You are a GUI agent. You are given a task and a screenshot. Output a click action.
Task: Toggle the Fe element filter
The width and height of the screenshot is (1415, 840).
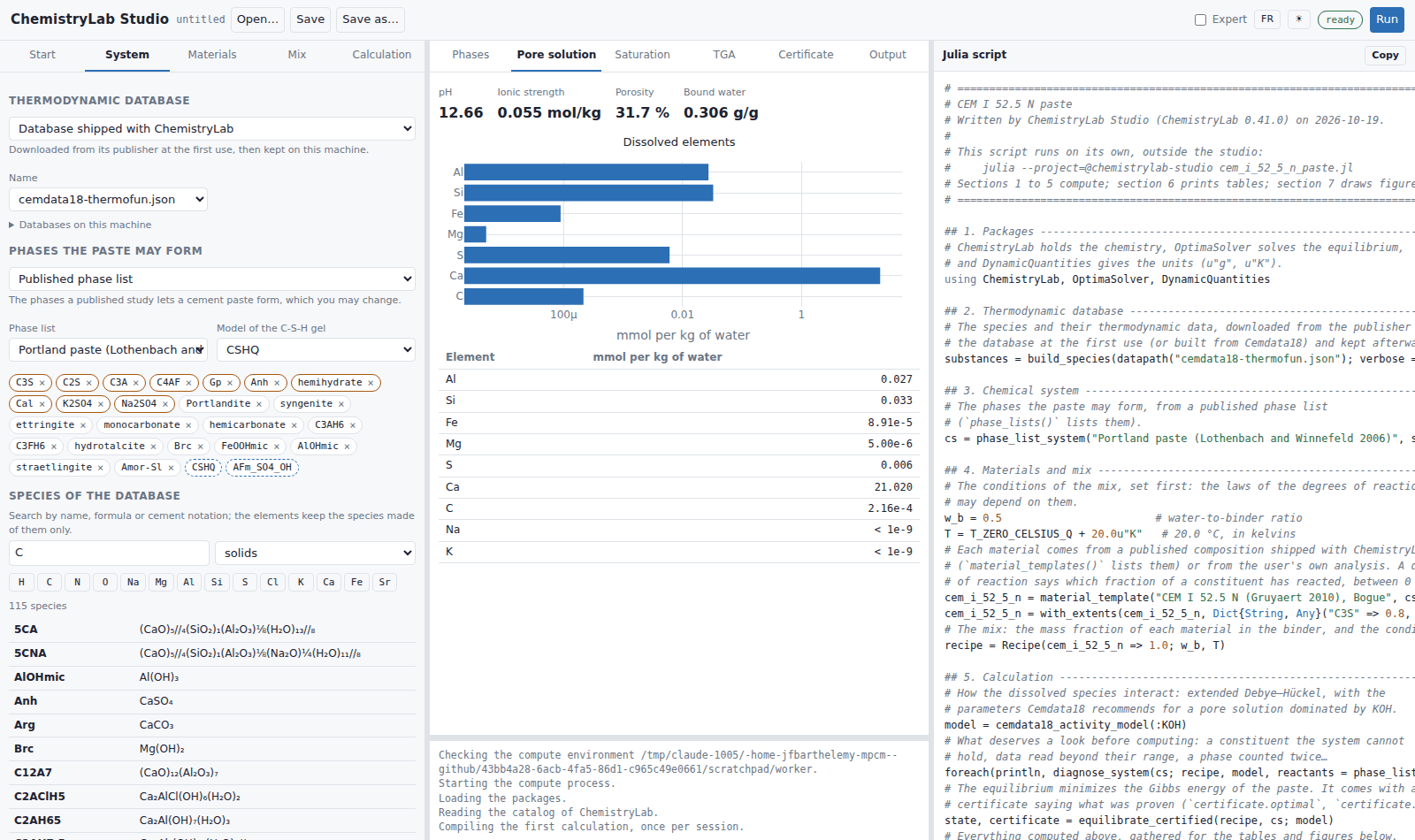(356, 582)
